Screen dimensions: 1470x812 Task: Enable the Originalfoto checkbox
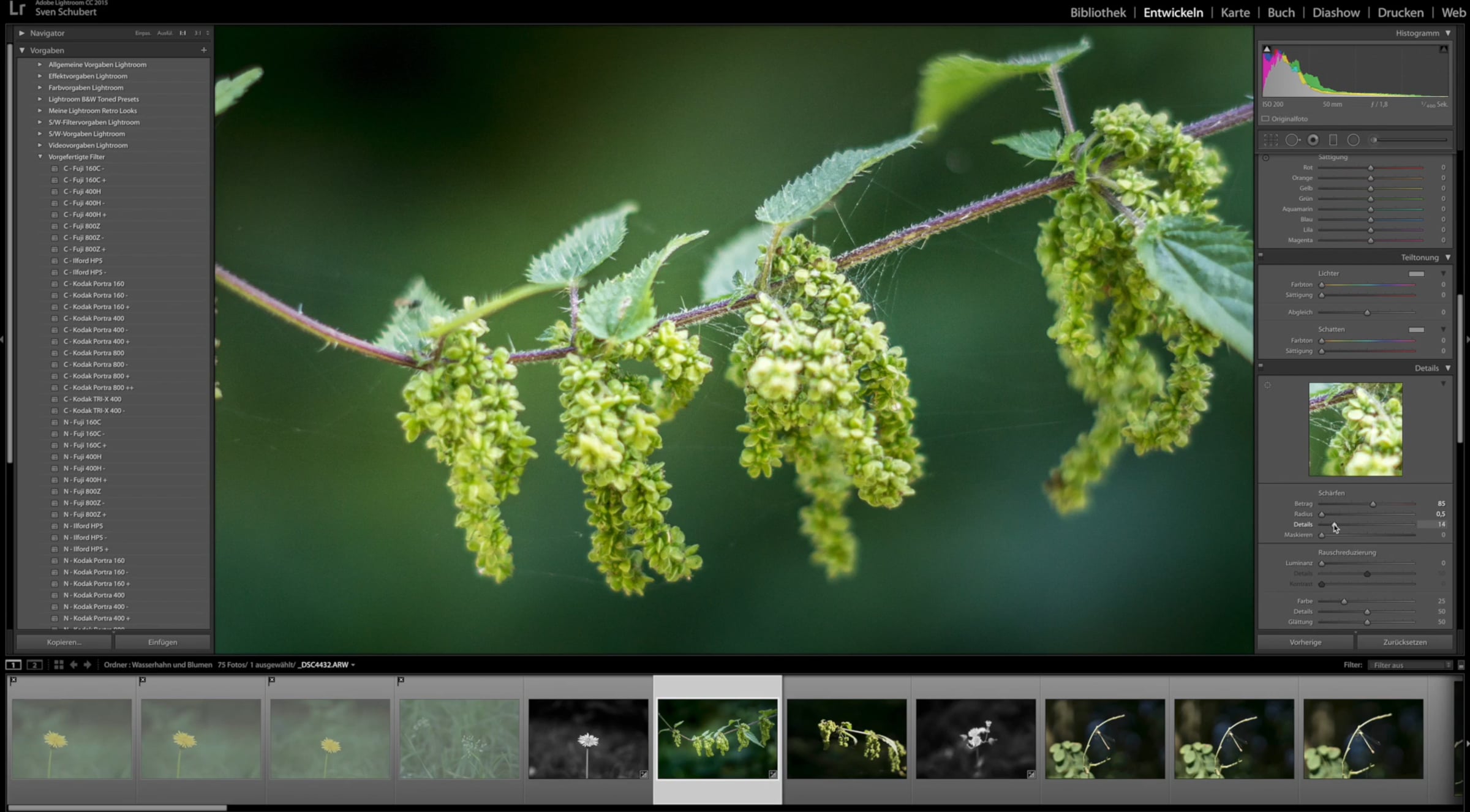pos(1265,119)
